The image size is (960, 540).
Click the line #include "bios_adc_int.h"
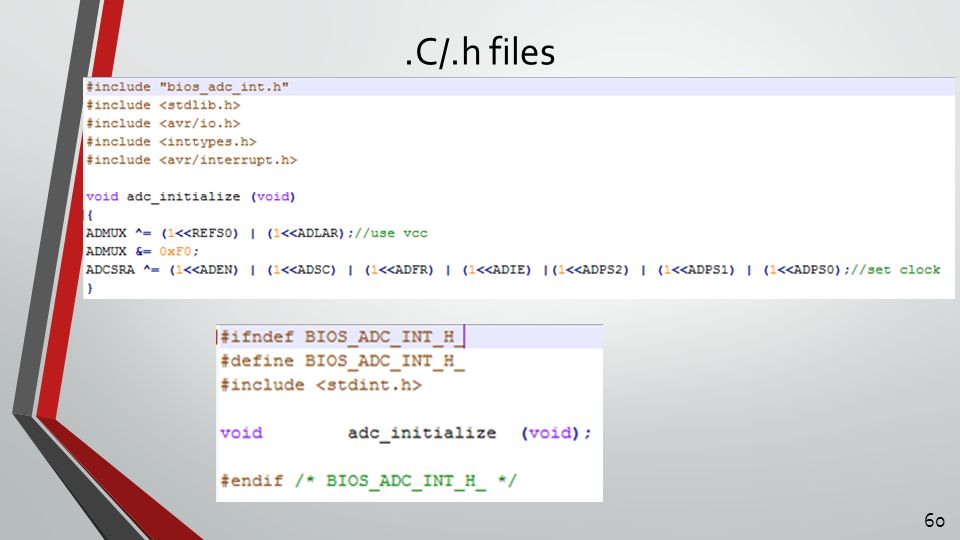(187, 87)
